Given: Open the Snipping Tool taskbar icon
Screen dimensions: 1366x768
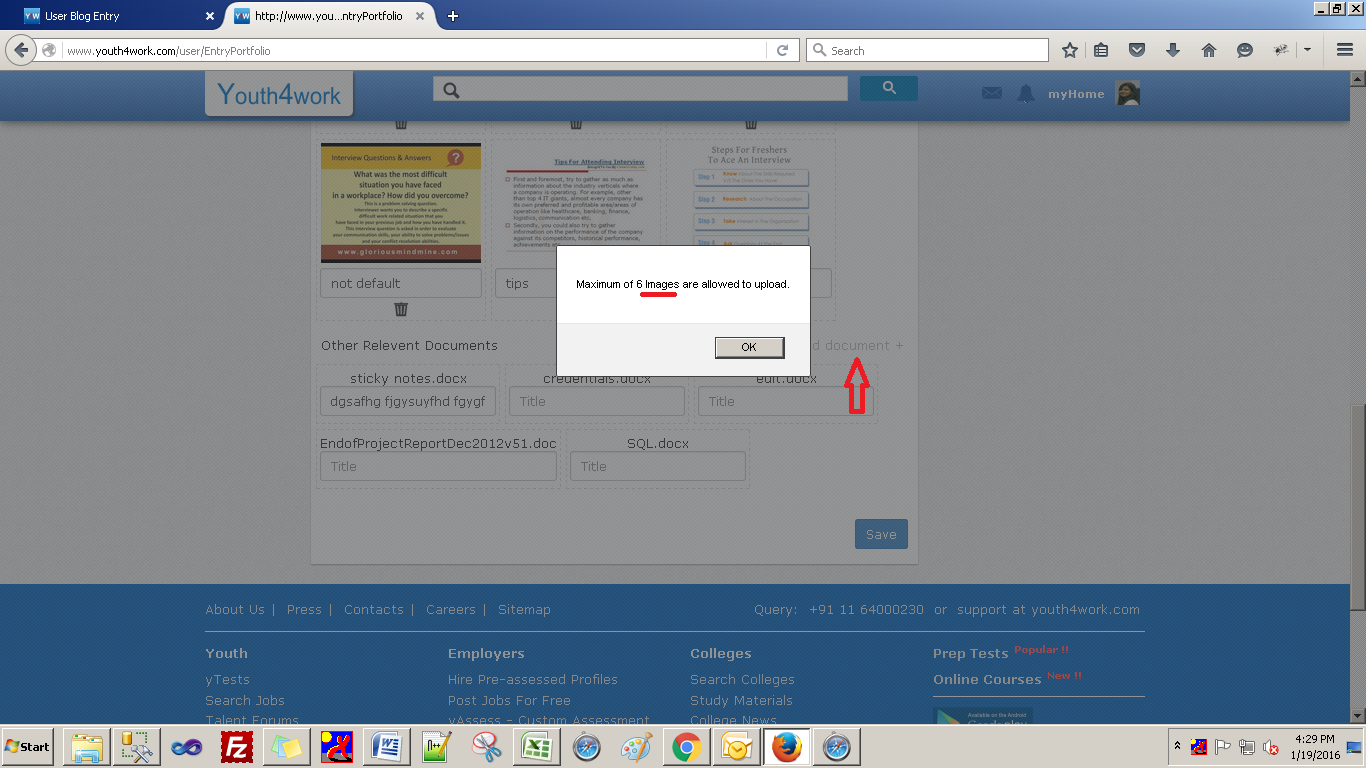Looking at the screenshot, I should 487,747.
